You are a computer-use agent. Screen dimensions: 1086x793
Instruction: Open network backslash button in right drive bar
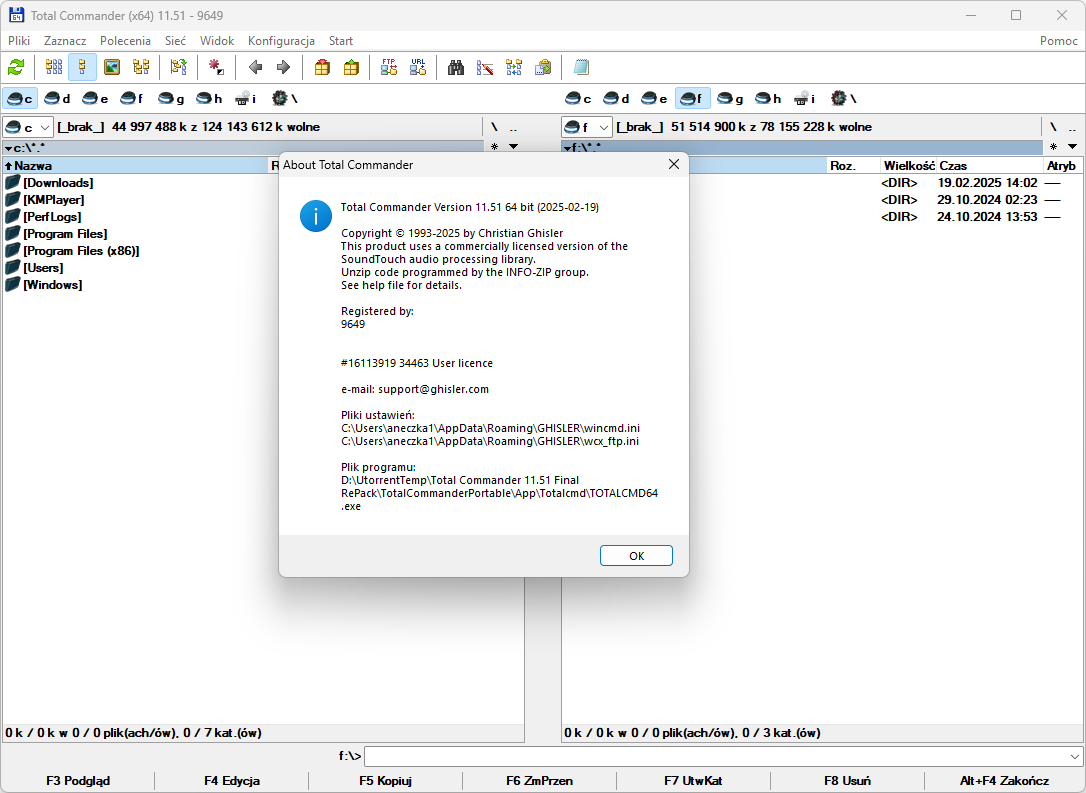pos(844,98)
